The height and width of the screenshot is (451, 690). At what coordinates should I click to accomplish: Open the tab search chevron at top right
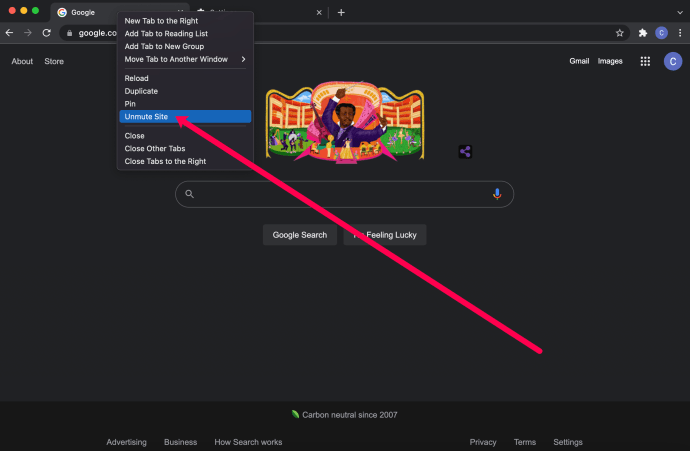(680, 12)
